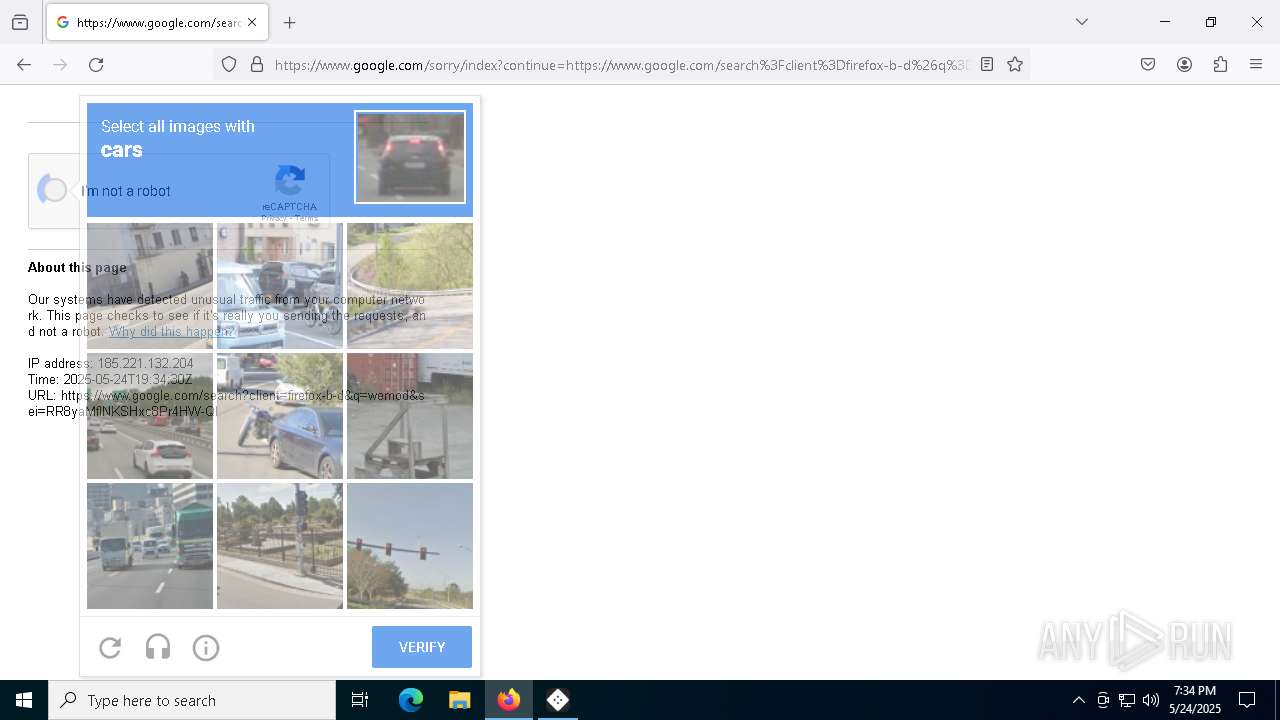1280x720 pixels.
Task: Select image of fence and traffic light pole
Action: tap(280, 546)
